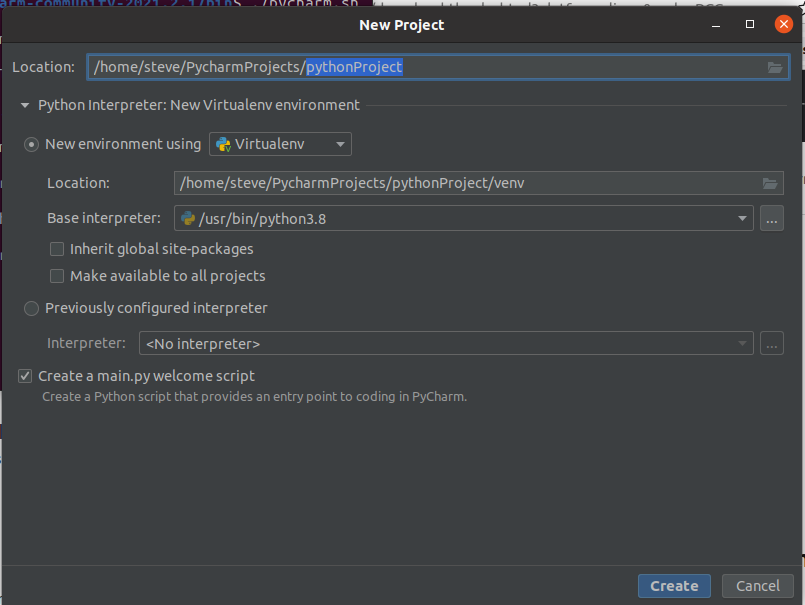Open the Virtualenv environment type dropdown
Image resolution: width=805 pixels, height=605 pixels.
[x=280, y=144]
